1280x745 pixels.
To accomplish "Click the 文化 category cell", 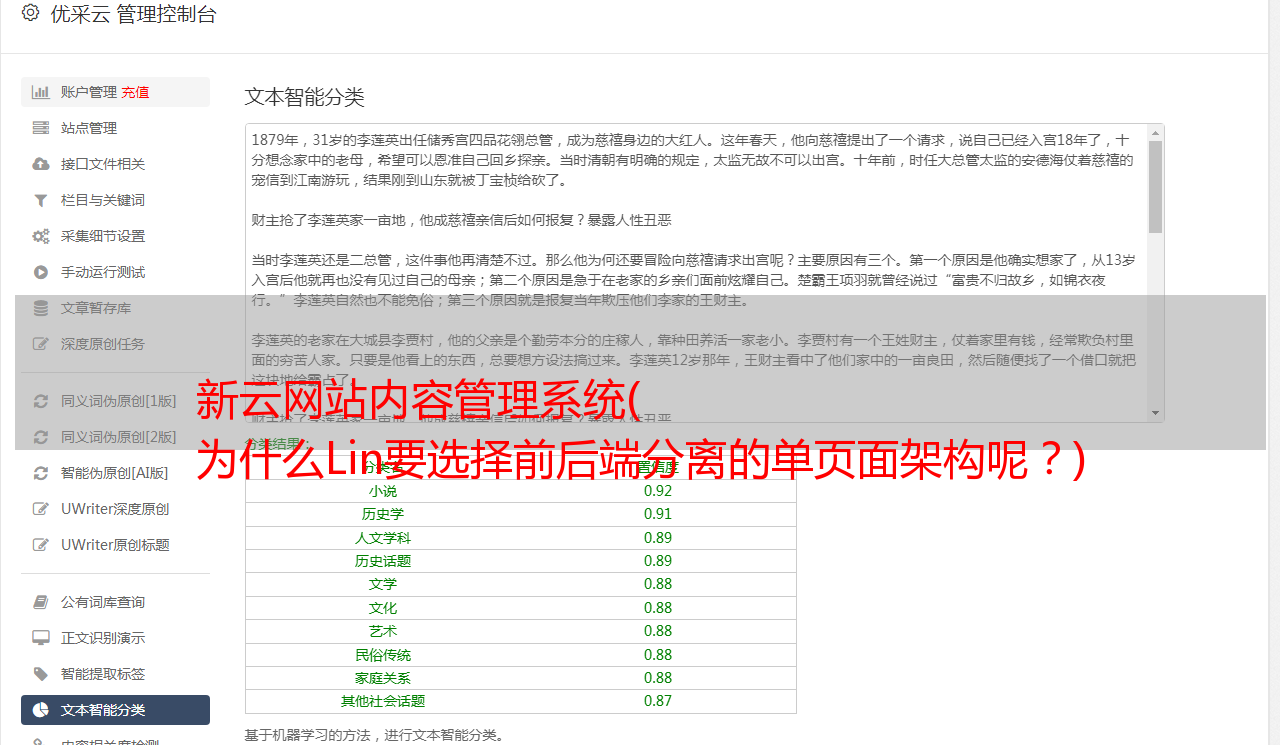I will (x=382, y=608).
